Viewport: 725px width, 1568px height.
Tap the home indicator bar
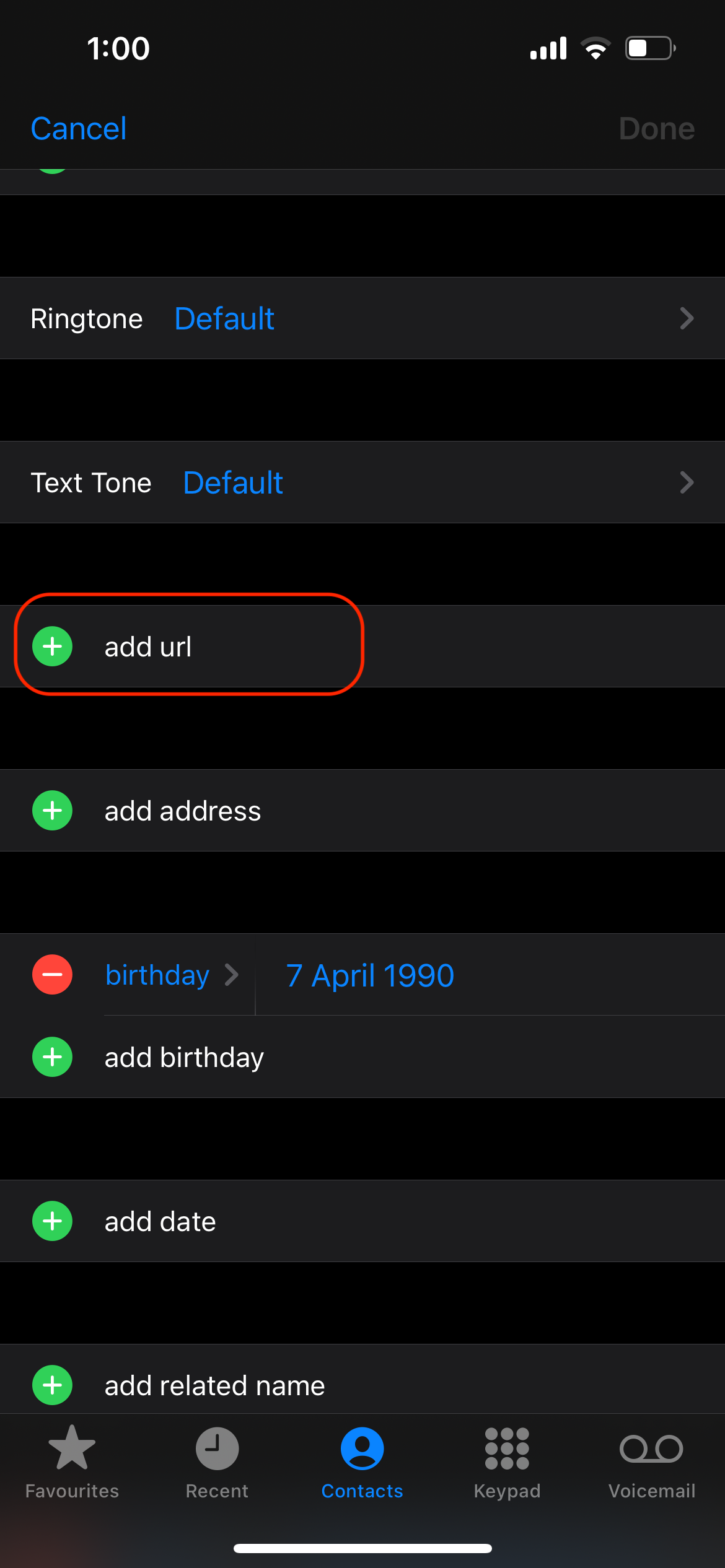(362, 1548)
